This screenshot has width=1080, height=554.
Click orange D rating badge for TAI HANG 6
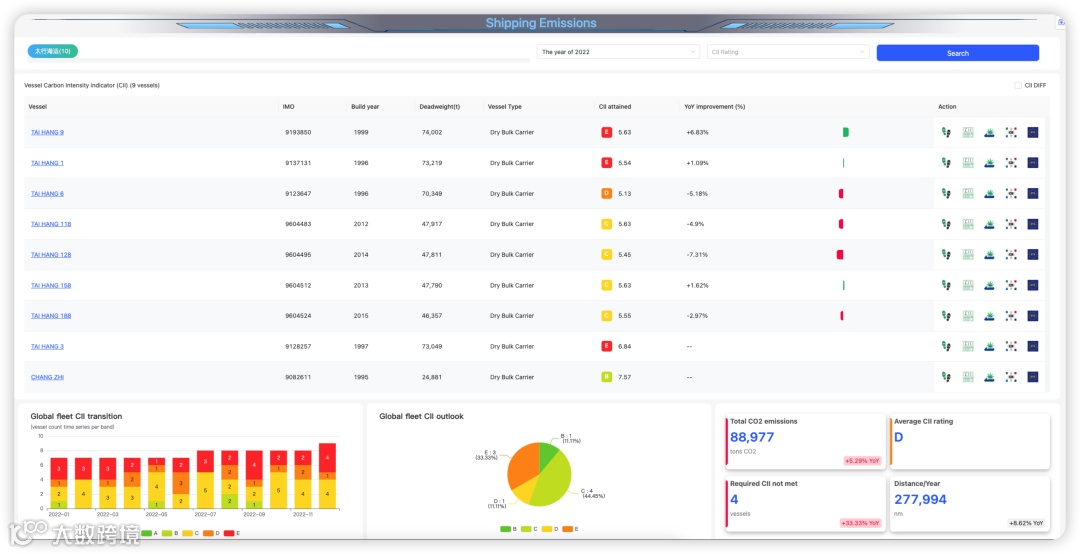607,194
